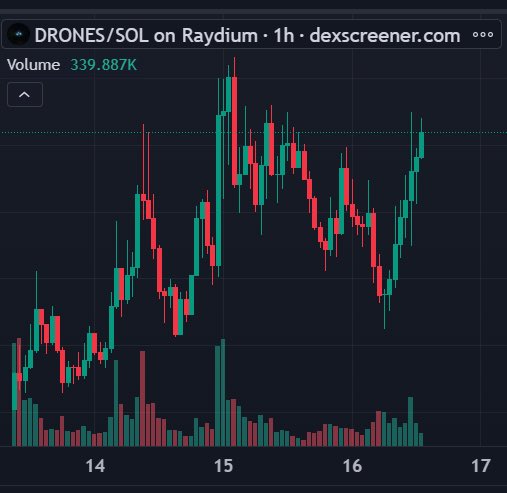The height and width of the screenshot is (493, 507).
Task: Click the date label 17 on time axis
Action: [x=480, y=466]
